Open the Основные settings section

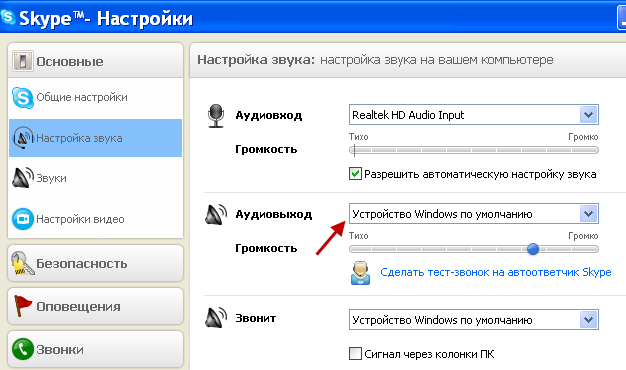(x=95, y=61)
